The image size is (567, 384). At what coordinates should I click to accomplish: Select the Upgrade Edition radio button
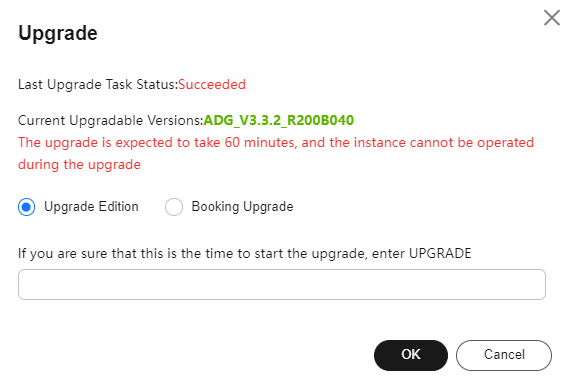pos(26,207)
